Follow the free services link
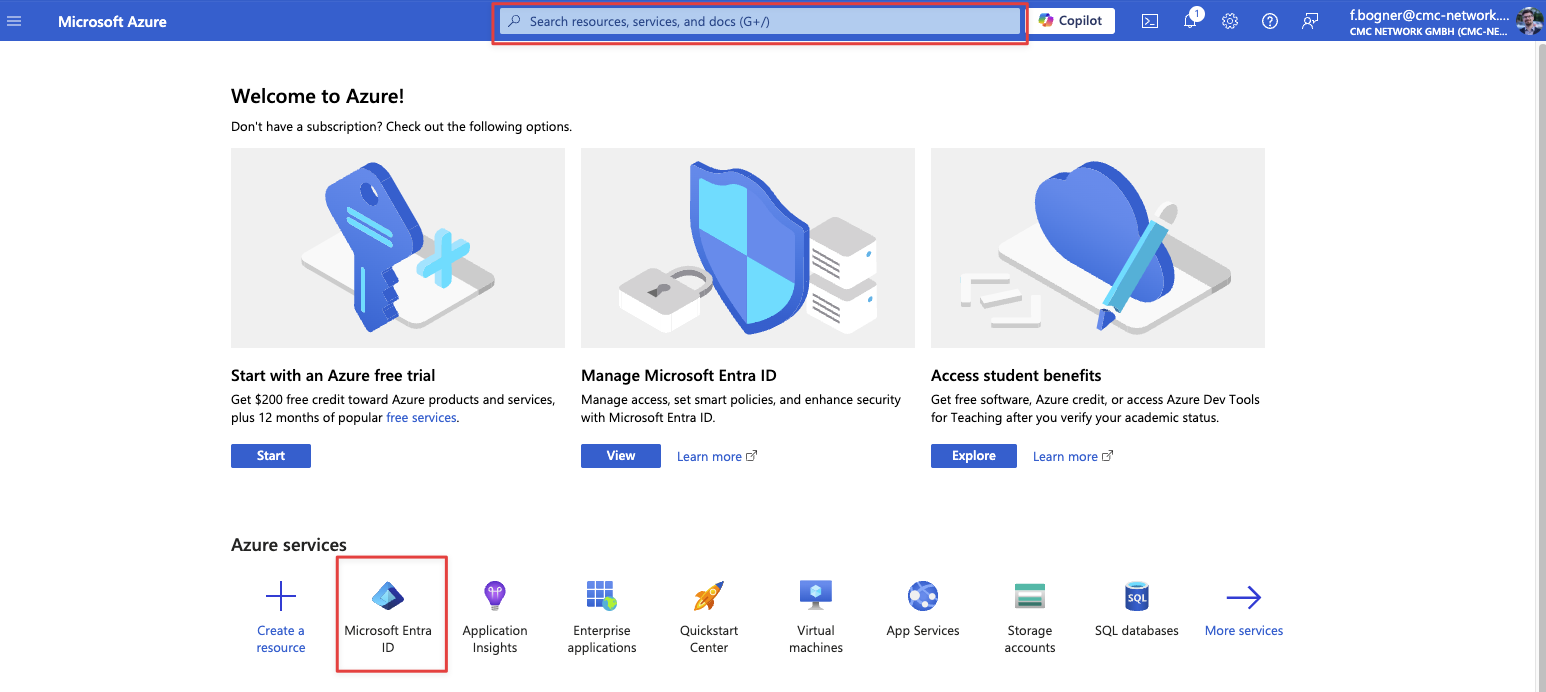 click(x=421, y=418)
